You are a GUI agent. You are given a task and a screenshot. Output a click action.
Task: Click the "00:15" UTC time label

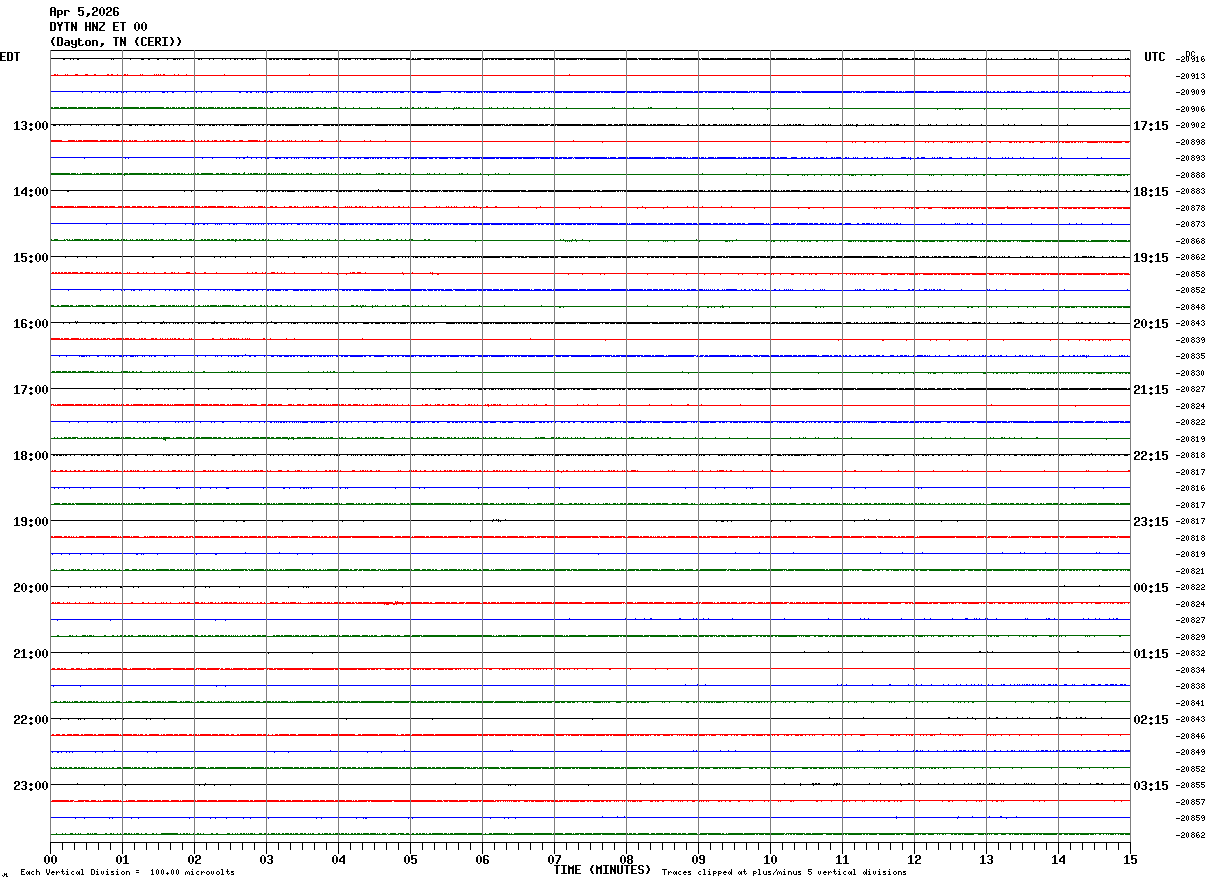pyautogui.click(x=1150, y=588)
